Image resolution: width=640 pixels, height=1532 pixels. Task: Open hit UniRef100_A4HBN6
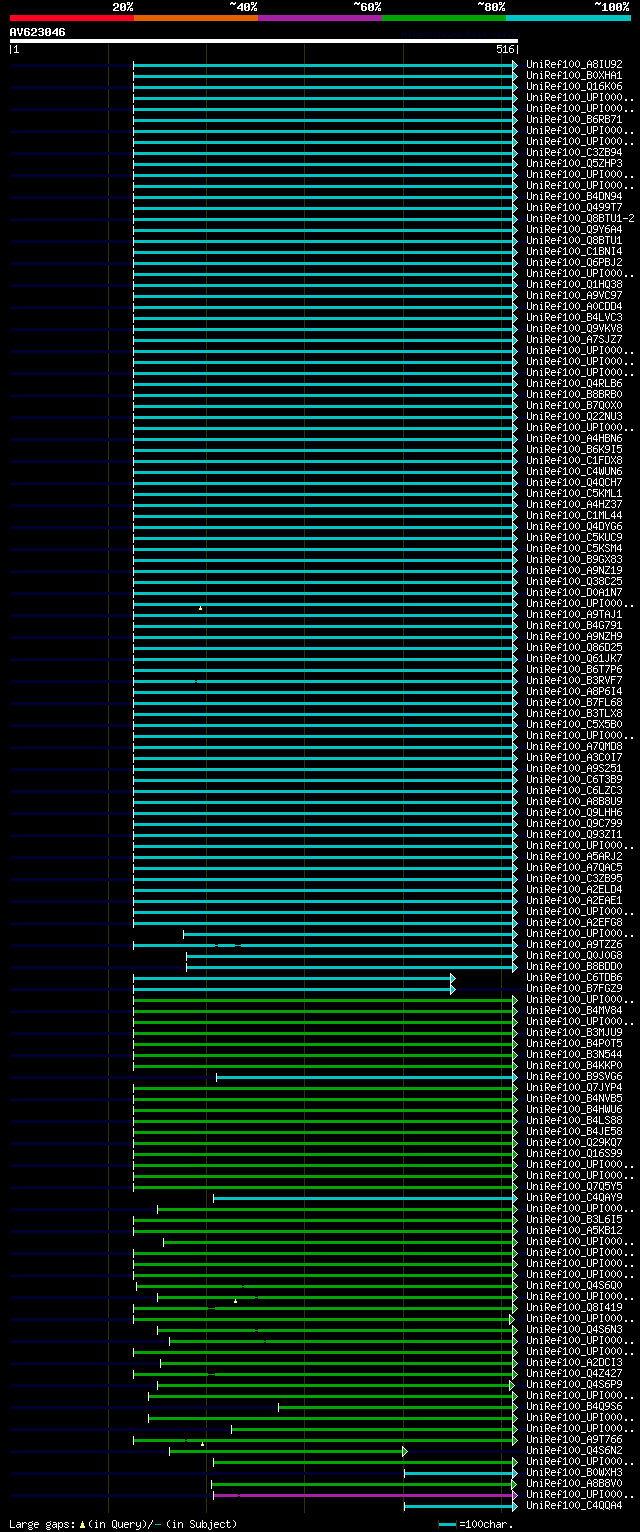(574, 438)
